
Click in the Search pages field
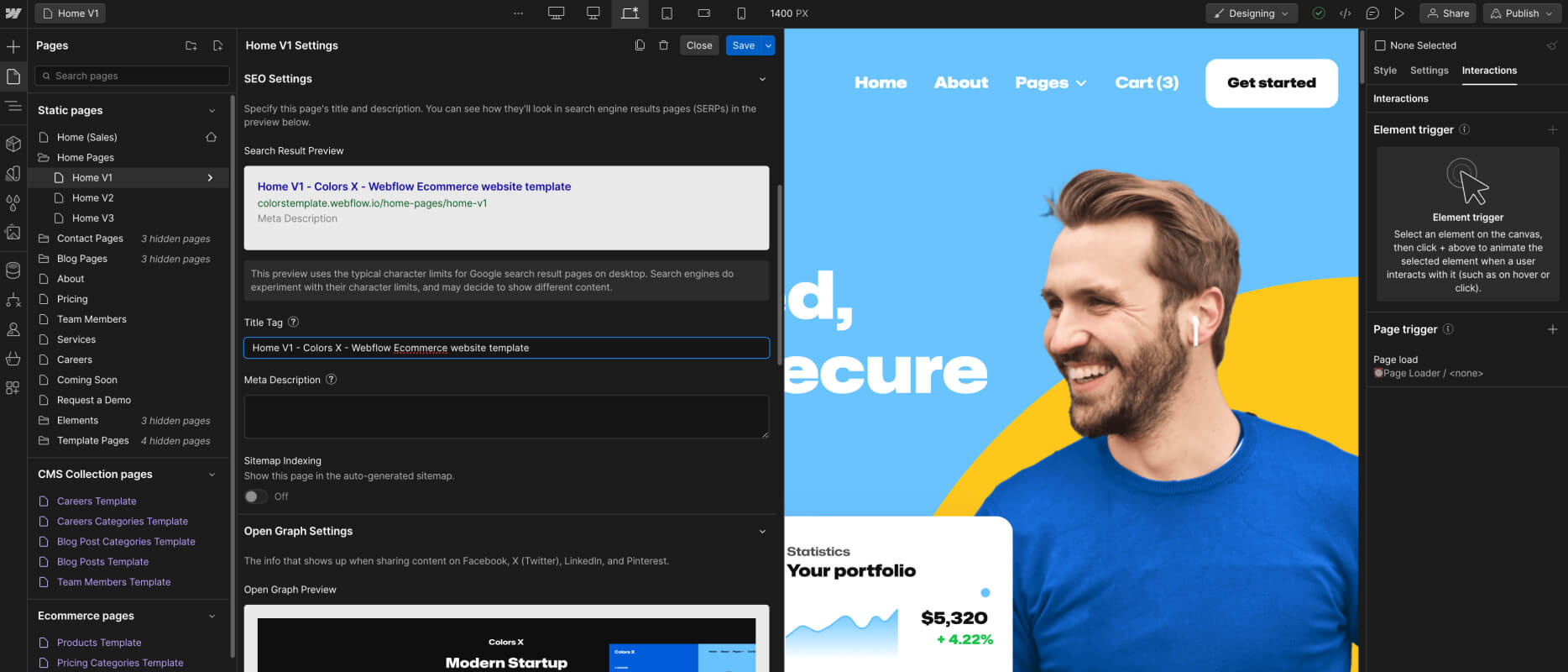(132, 76)
